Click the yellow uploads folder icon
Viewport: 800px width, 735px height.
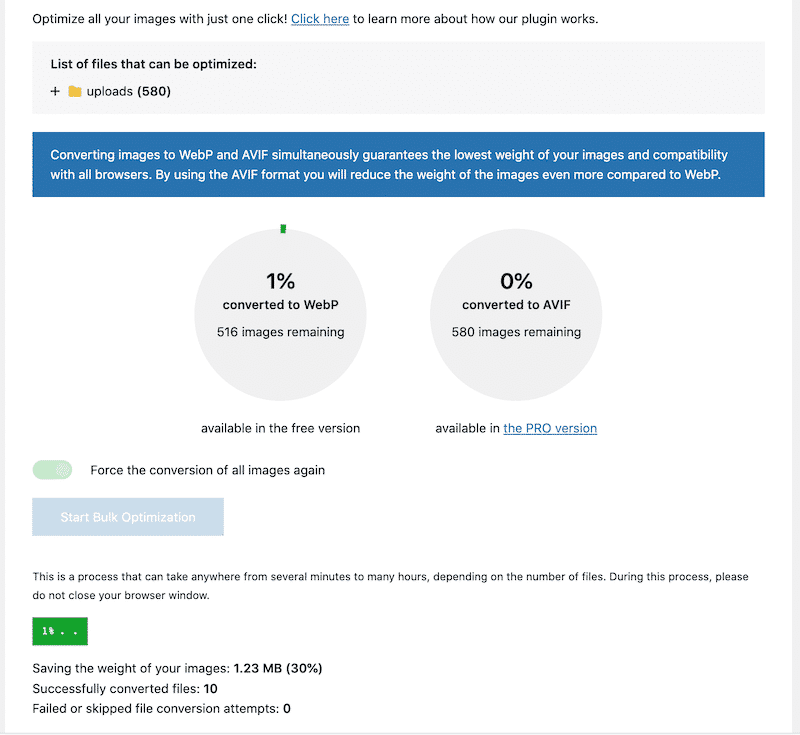pyautogui.click(x=75, y=91)
